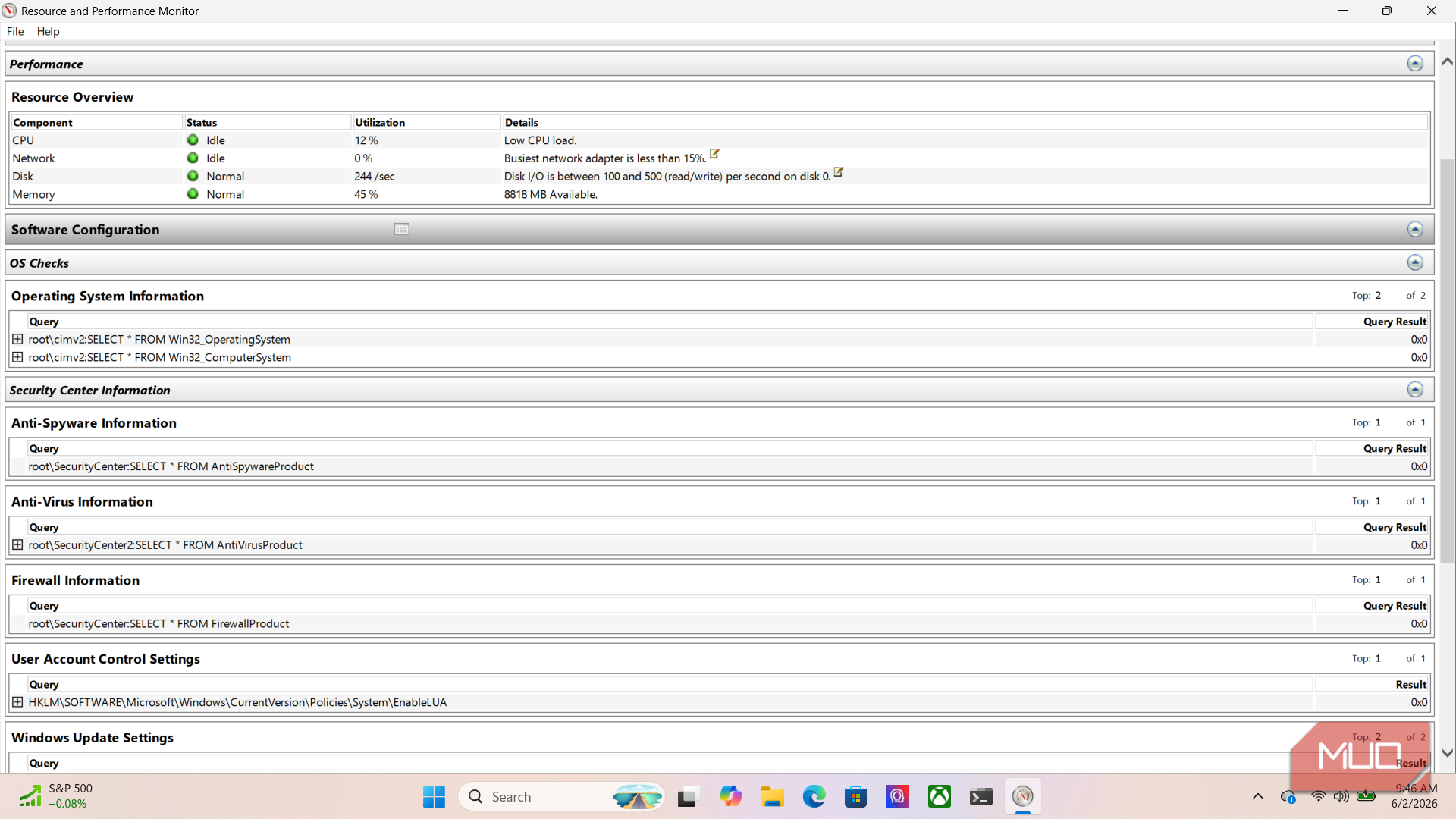The width and height of the screenshot is (1456, 819).
Task: Click the scrollbar up arrow
Action: (1448, 61)
